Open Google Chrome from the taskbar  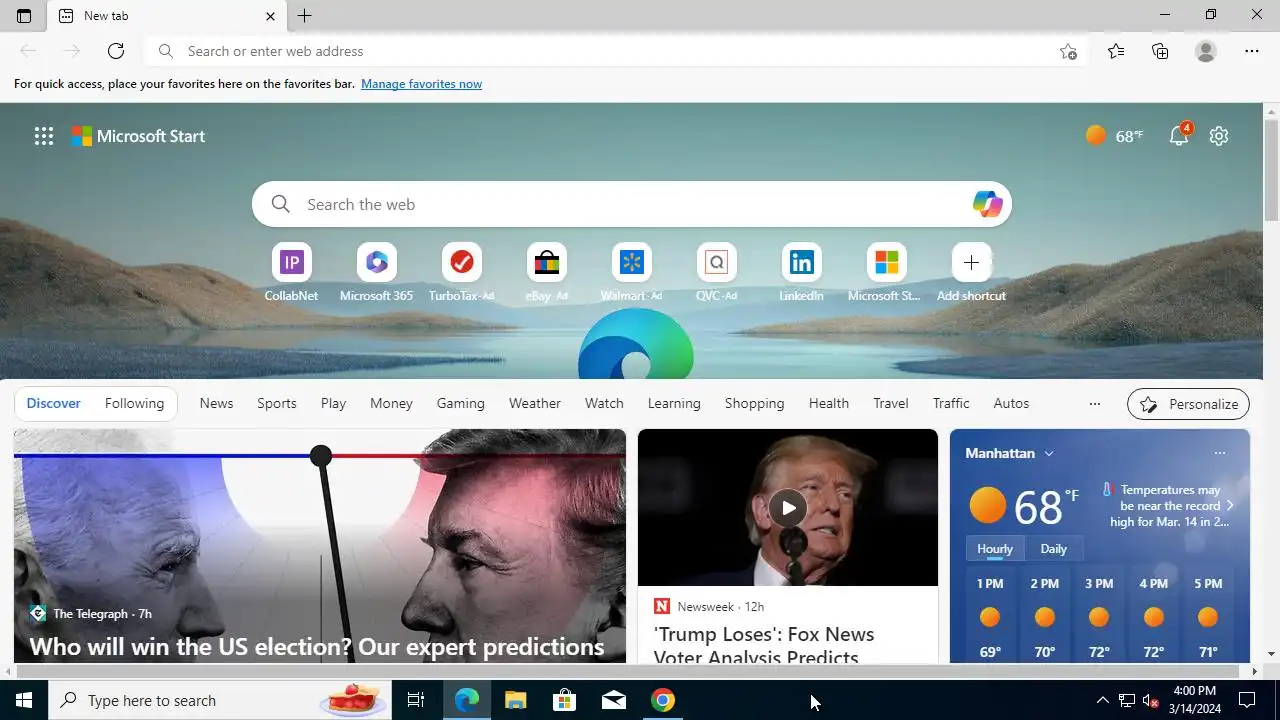click(662, 700)
